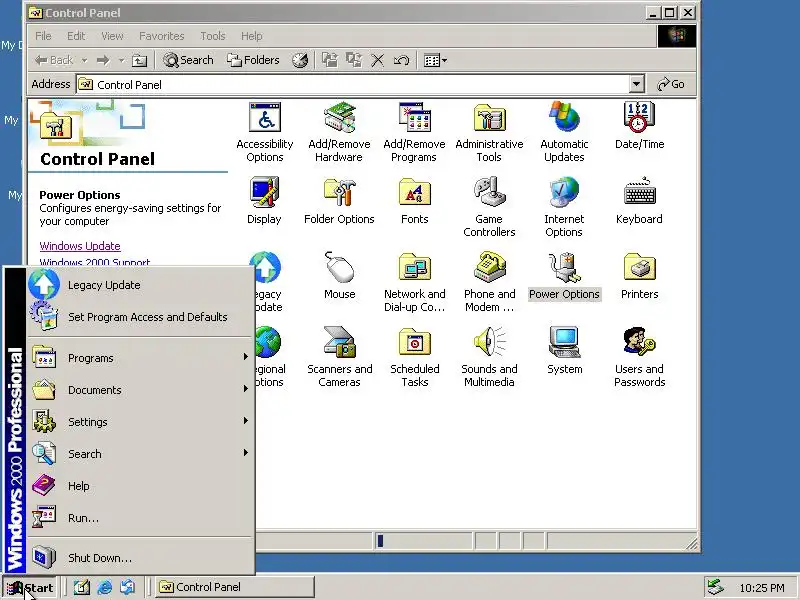Choose Run... in the Start menu
800x600 pixels.
pos(140,518)
